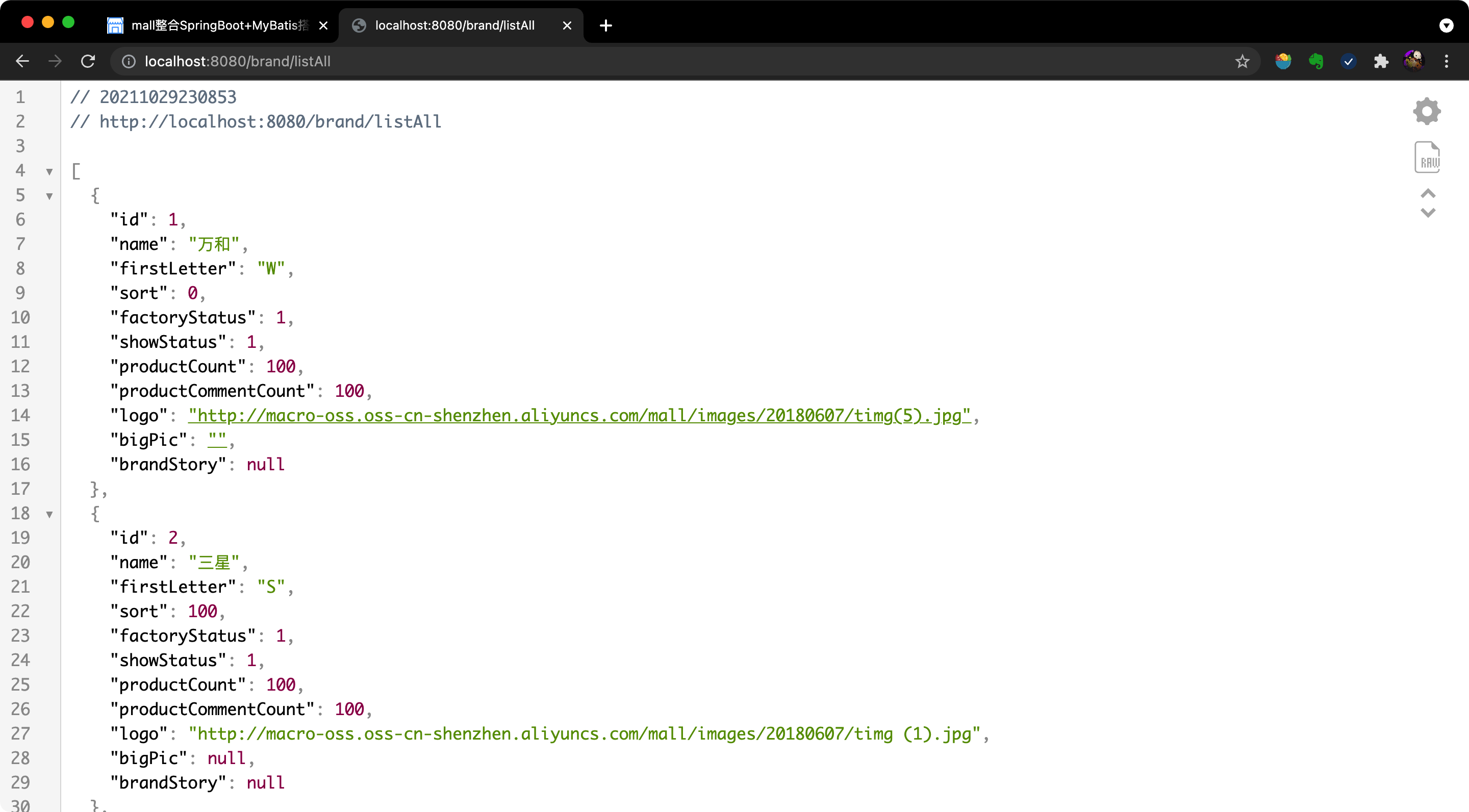Screen dimensions: 1469x812
Task: Reload the brand listAll page
Action: pyautogui.click(x=88, y=61)
